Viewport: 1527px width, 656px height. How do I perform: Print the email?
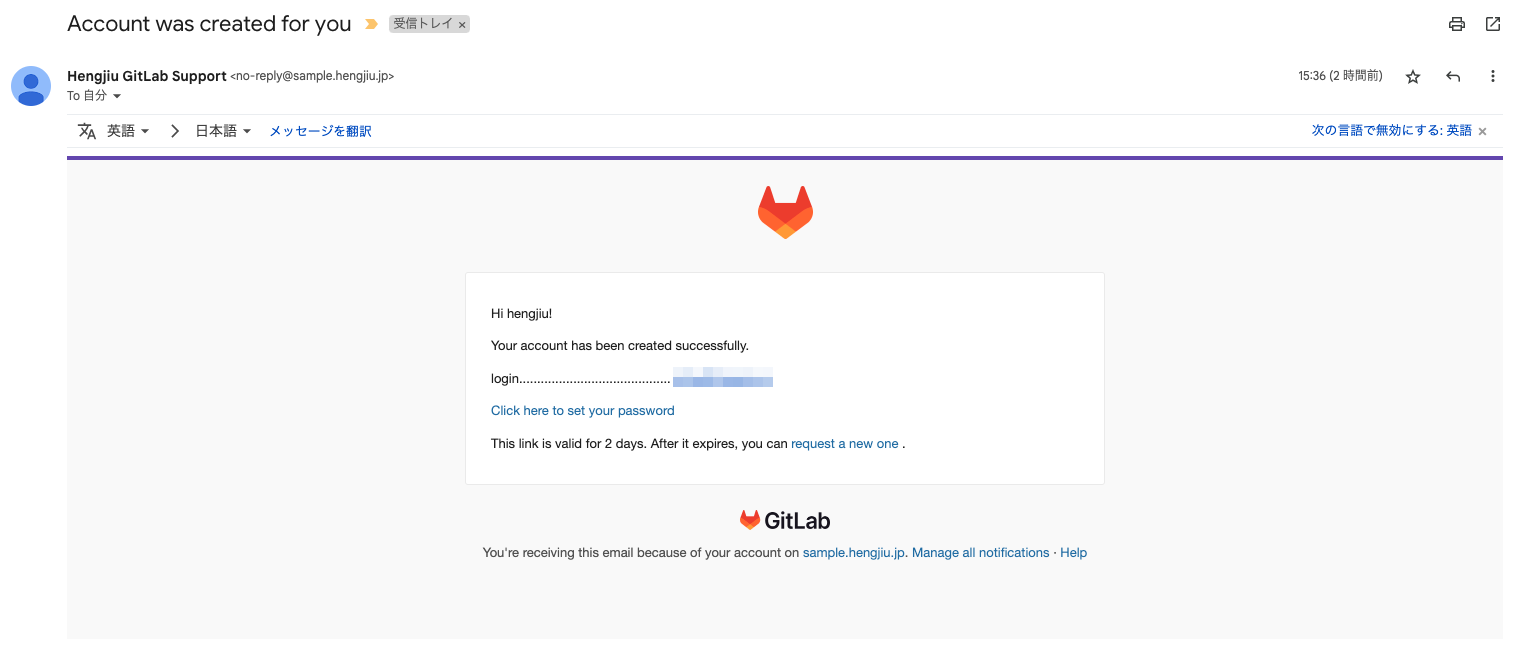point(1456,24)
